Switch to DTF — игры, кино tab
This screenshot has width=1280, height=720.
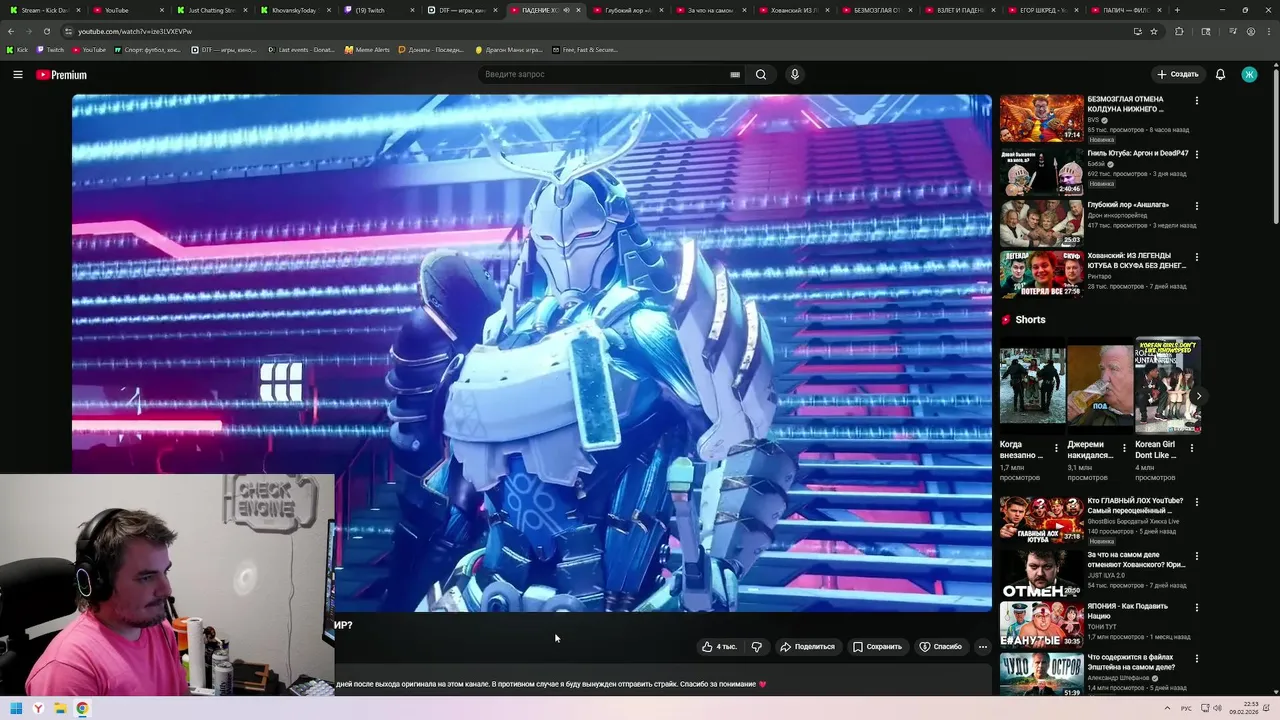pyautogui.click(x=461, y=10)
